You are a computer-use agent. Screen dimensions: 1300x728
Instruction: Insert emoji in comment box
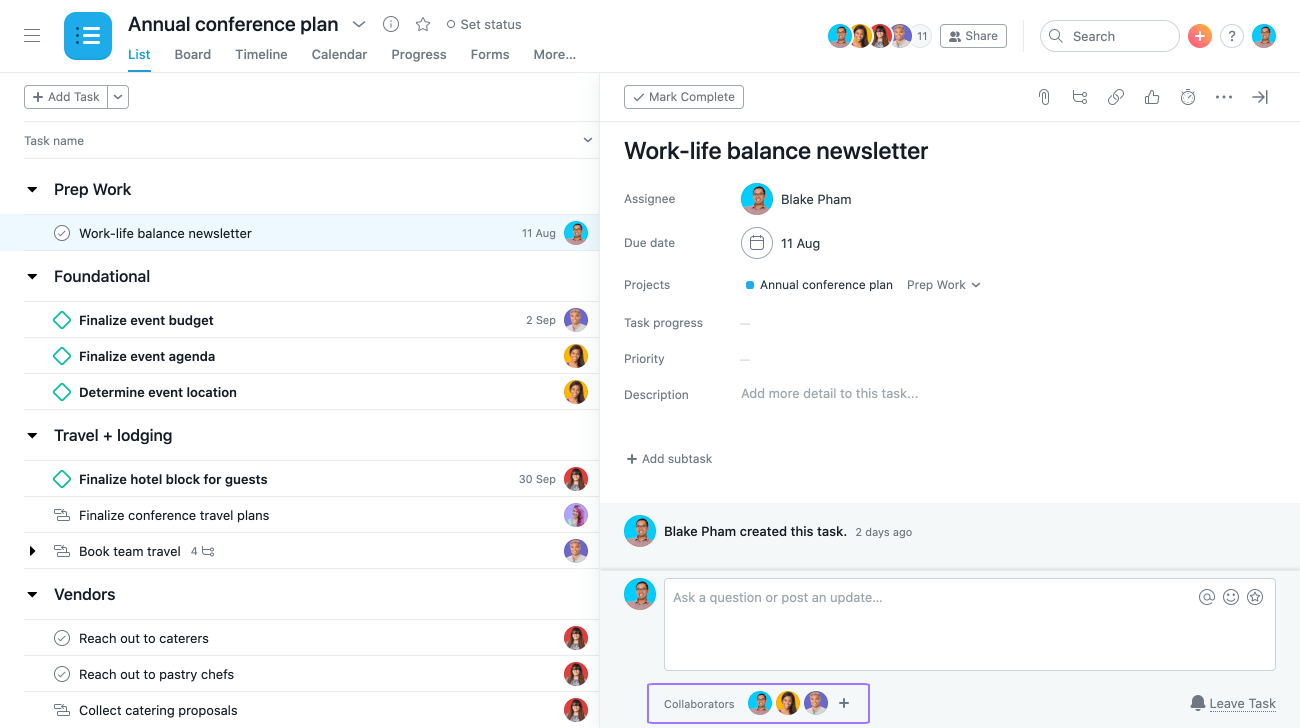[x=1231, y=597]
